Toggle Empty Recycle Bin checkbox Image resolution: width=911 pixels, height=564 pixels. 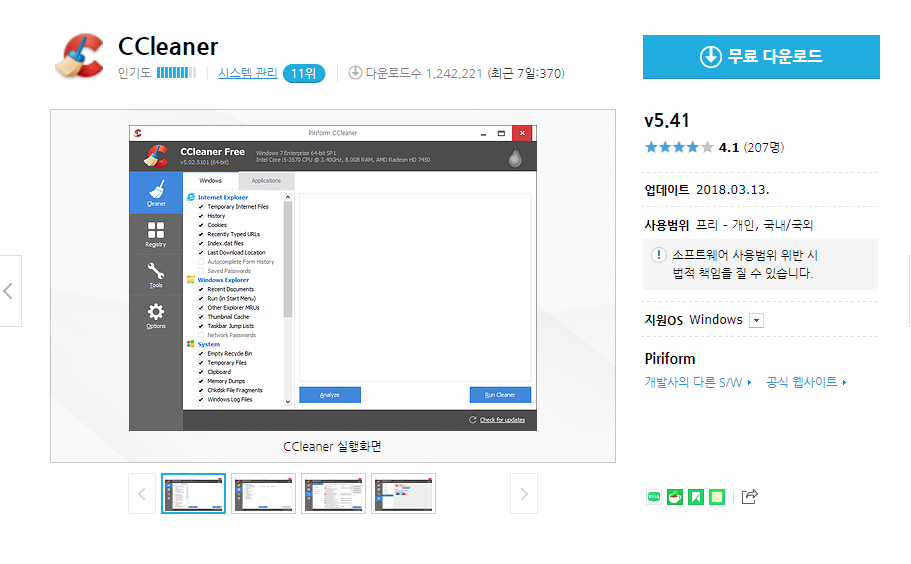point(201,354)
